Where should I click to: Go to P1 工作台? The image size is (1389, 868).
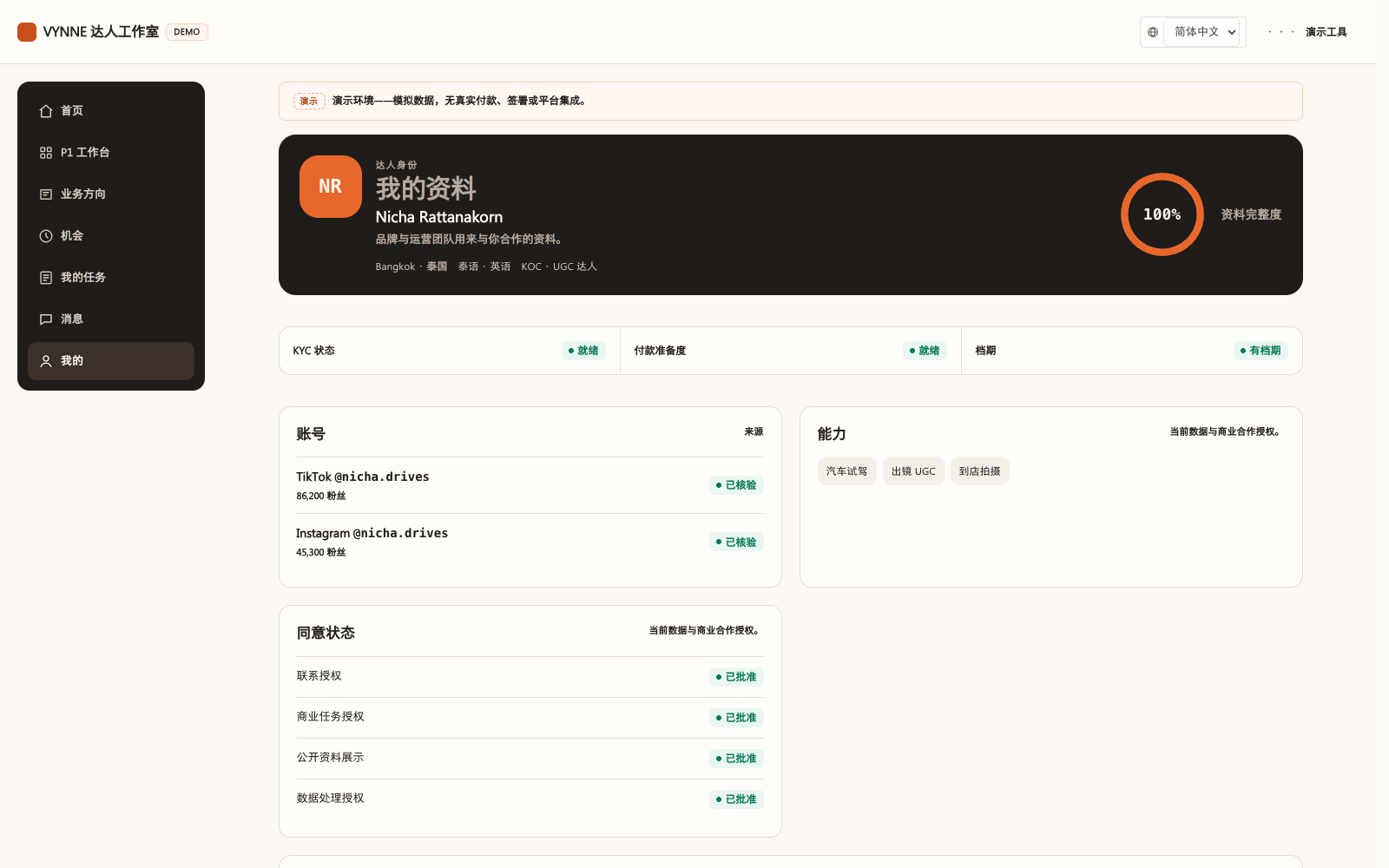111,153
